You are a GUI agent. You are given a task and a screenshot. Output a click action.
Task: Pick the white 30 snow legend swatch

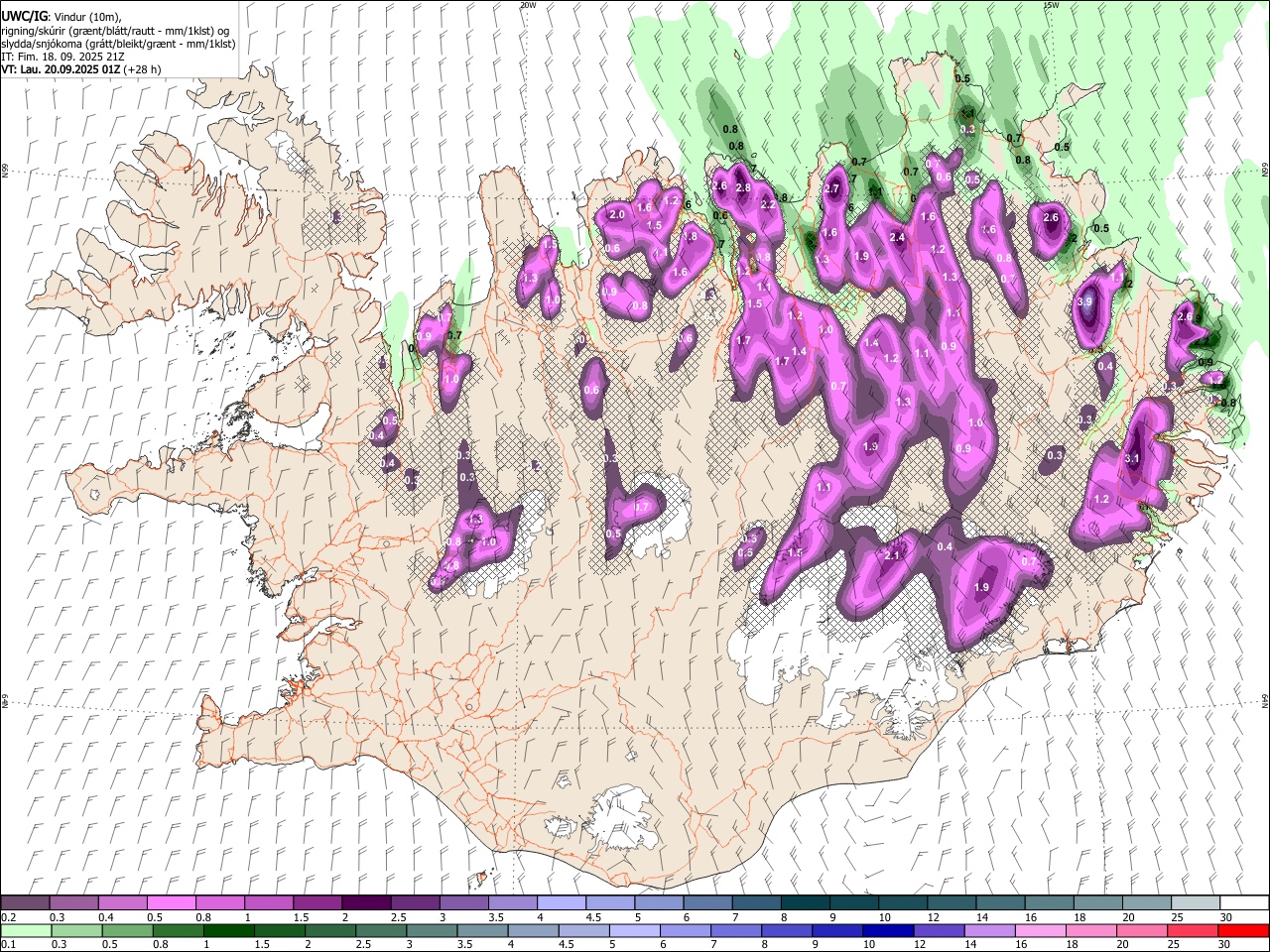(x=1244, y=902)
